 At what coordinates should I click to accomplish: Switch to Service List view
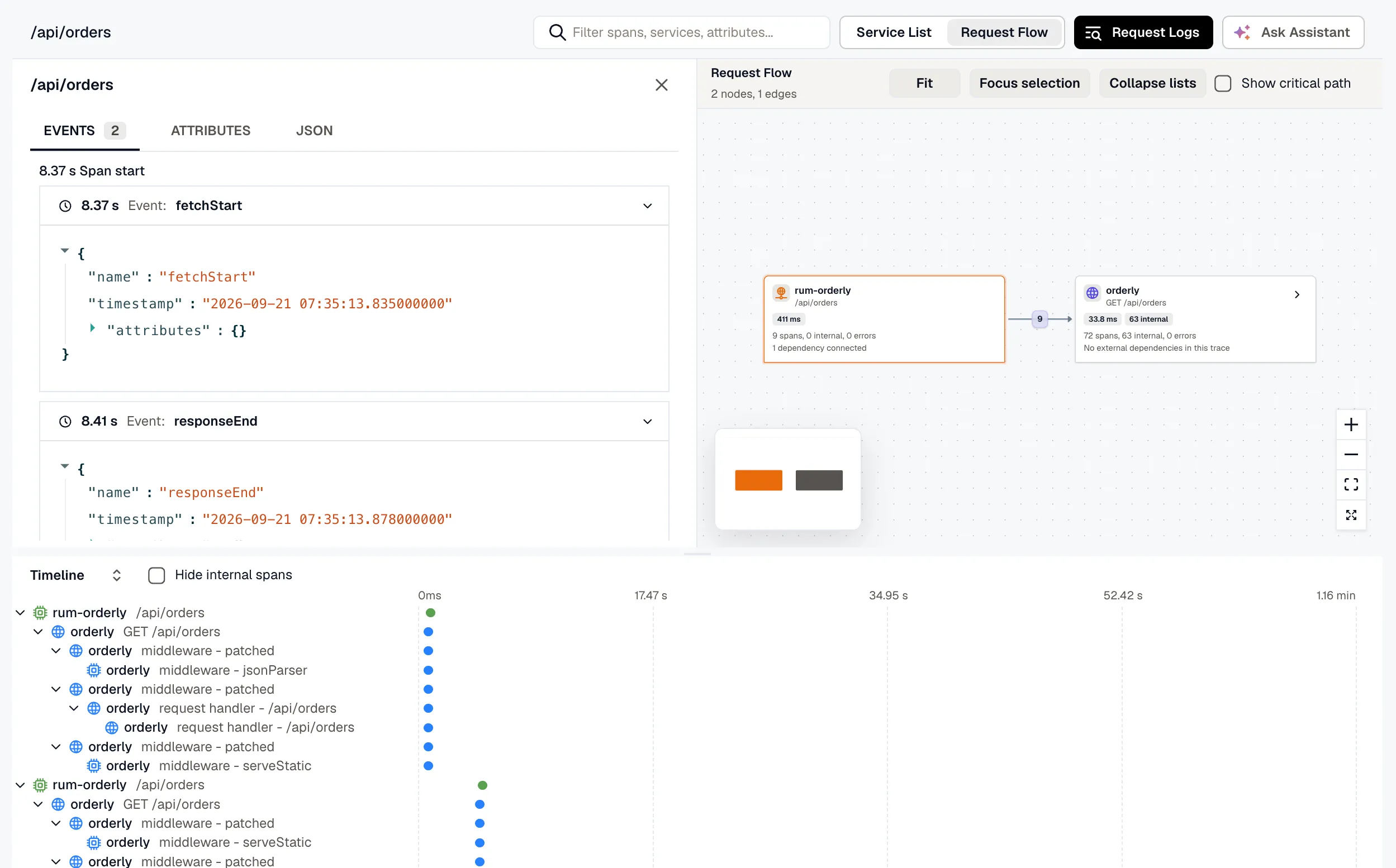pos(894,33)
